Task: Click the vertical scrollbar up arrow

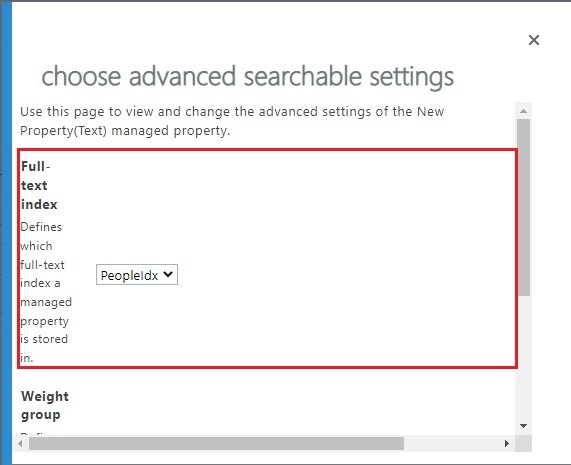Action: 524,111
